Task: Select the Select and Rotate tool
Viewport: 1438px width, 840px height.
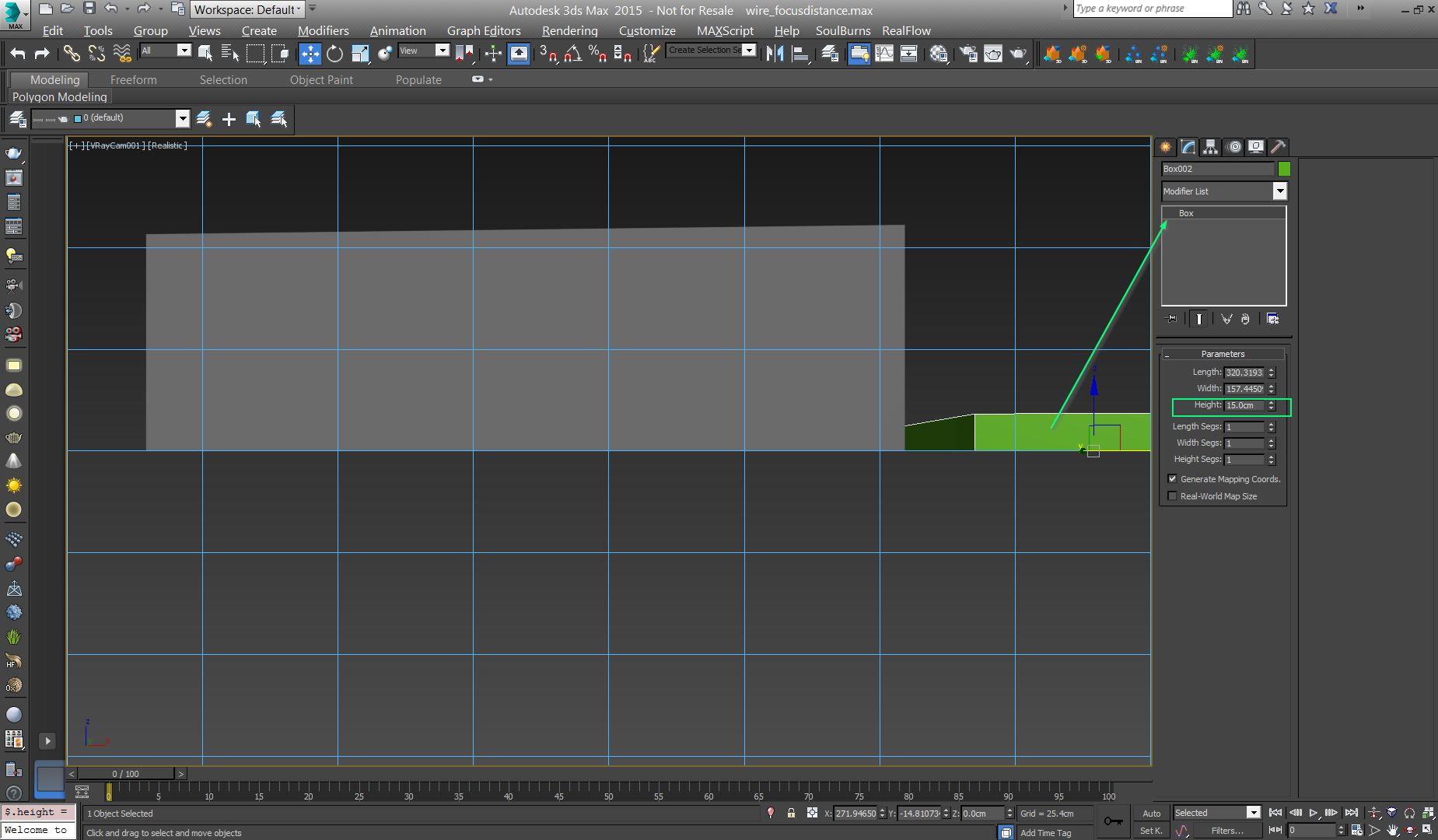Action: [x=335, y=54]
